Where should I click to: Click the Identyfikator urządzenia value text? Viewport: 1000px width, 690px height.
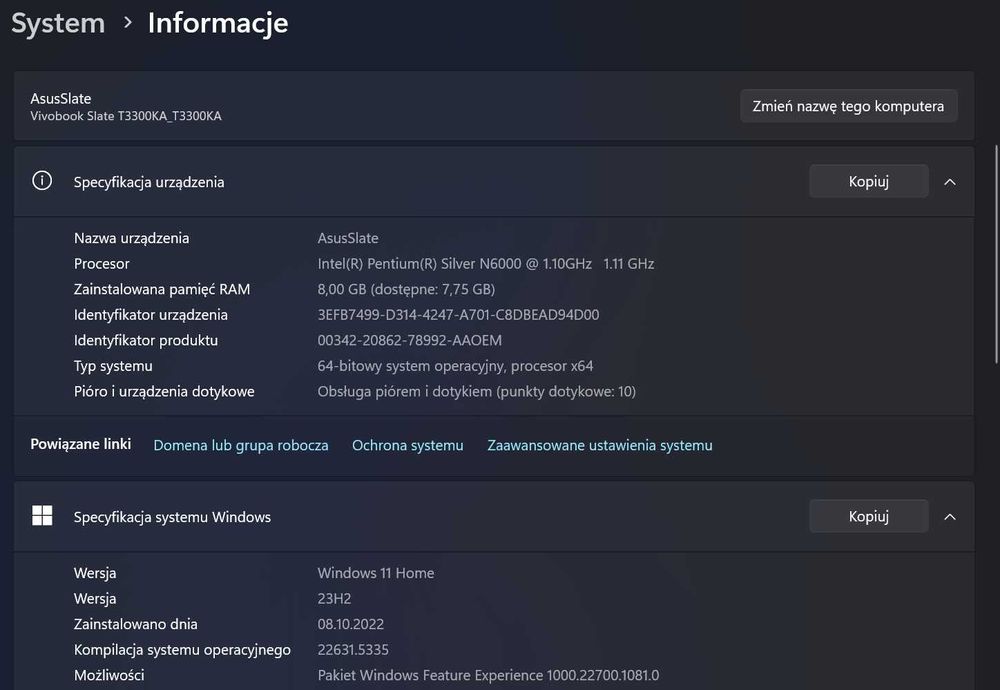pyautogui.click(x=458, y=315)
